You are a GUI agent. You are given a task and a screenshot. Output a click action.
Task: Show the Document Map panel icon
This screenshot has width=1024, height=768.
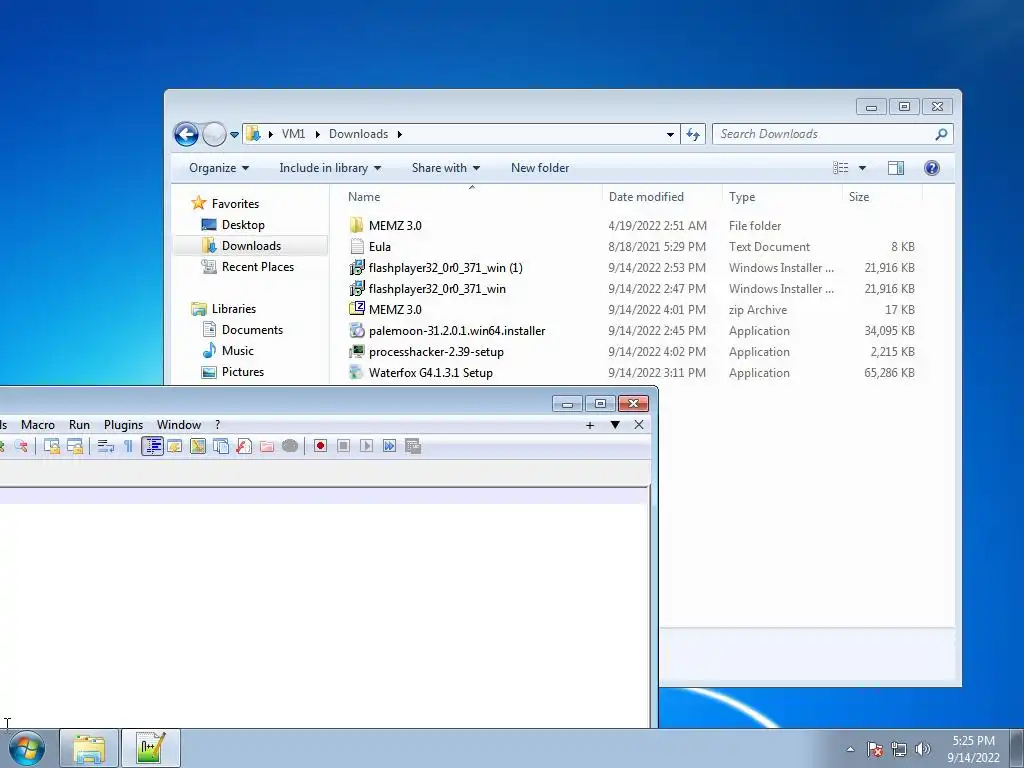click(x=198, y=446)
